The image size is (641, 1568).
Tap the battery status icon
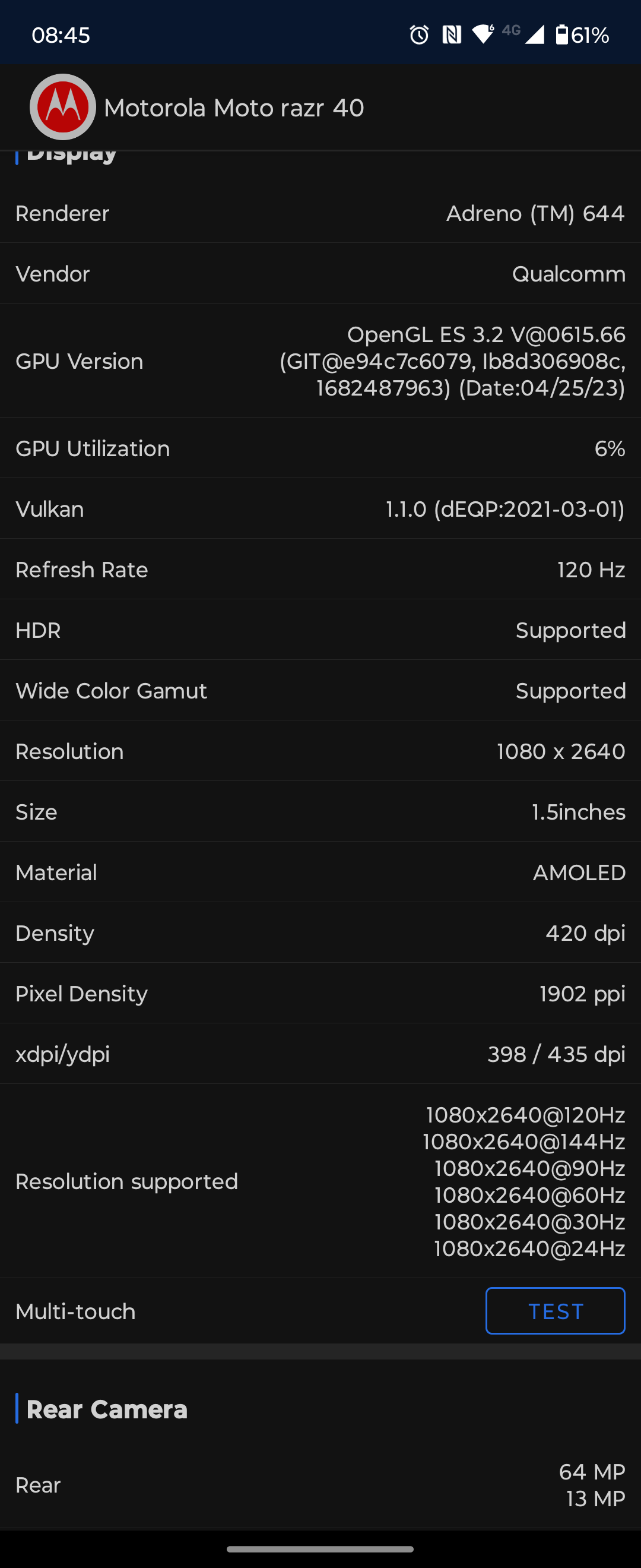click(x=562, y=34)
